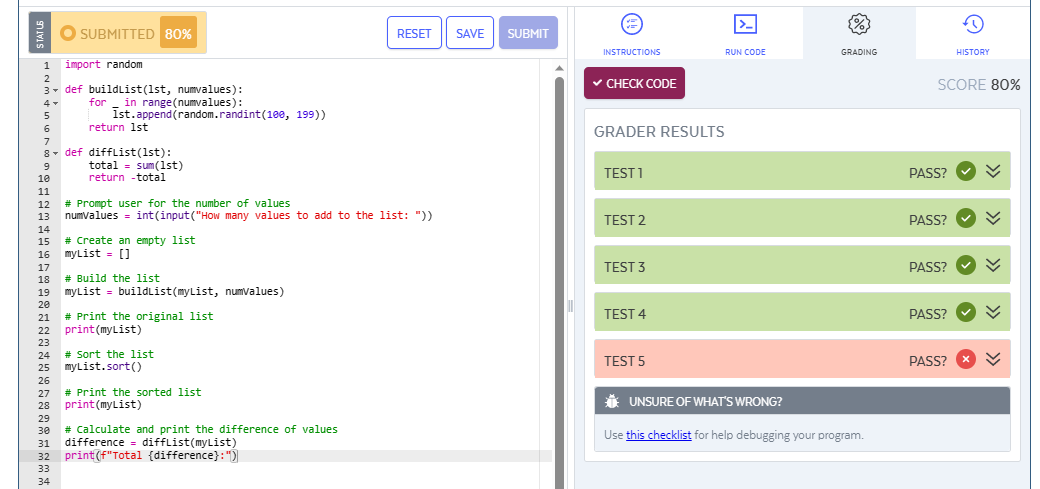This screenshot has height=489, width=1040.
Task: Collapse the buildList function fold arrow on line 3
Action: [x=55, y=90]
